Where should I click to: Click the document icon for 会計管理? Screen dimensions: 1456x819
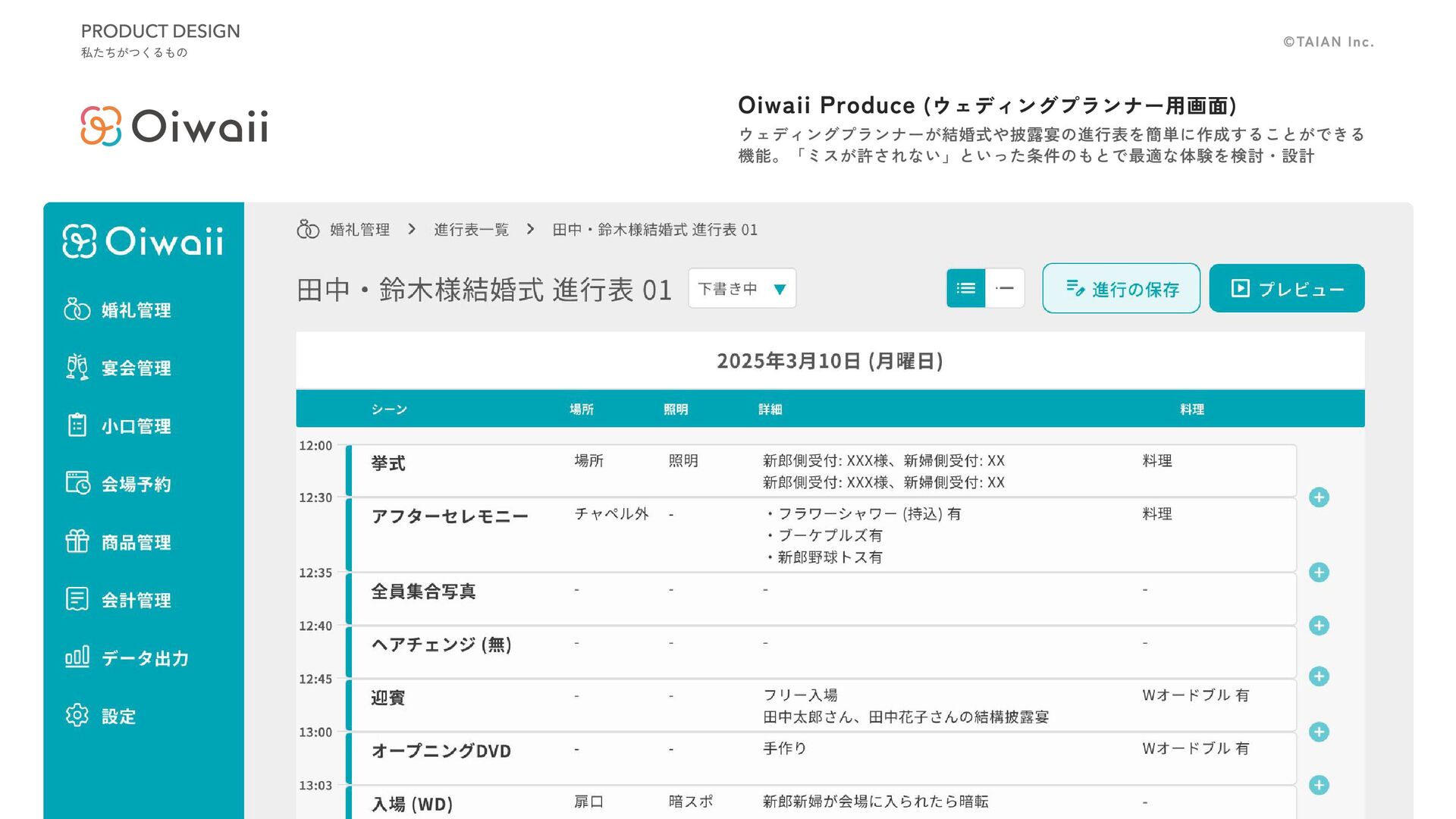click(x=77, y=599)
